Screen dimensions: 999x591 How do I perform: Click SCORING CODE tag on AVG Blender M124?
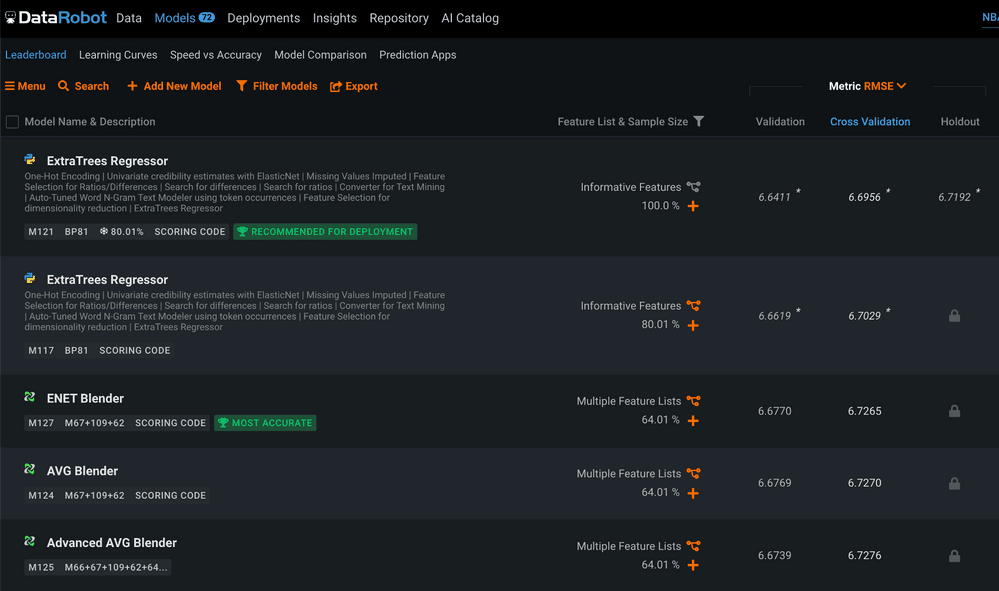tap(170, 495)
